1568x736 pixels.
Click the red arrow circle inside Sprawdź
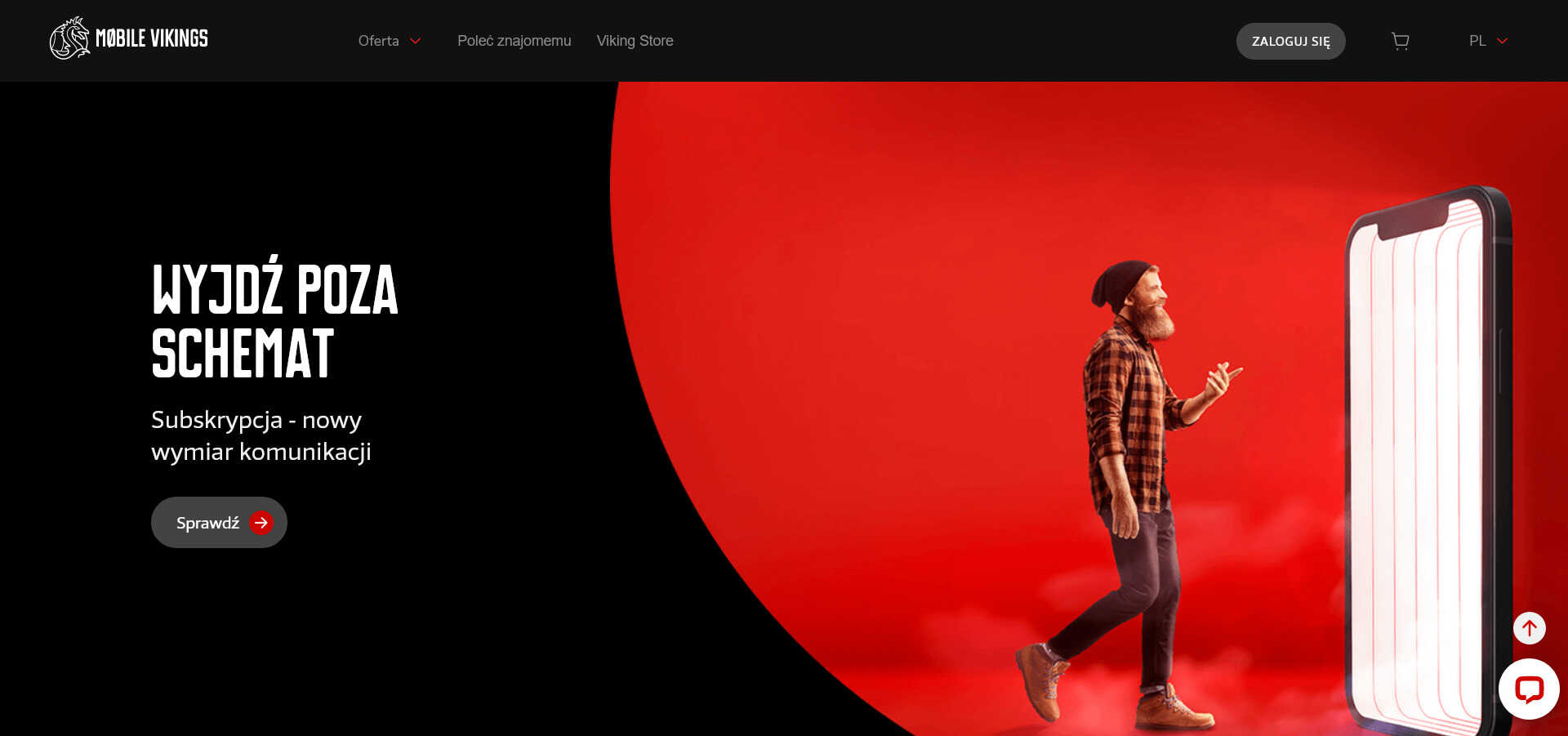[x=261, y=523]
